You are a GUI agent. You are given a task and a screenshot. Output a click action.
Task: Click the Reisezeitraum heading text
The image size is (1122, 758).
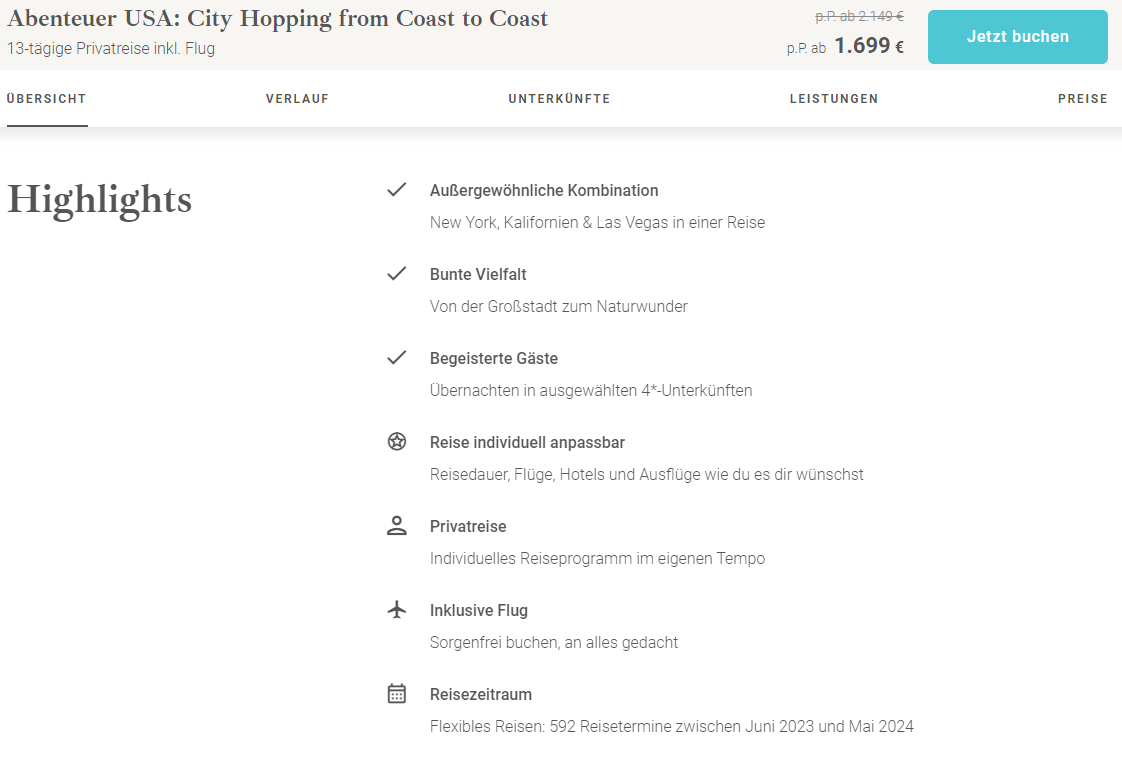(x=481, y=694)
